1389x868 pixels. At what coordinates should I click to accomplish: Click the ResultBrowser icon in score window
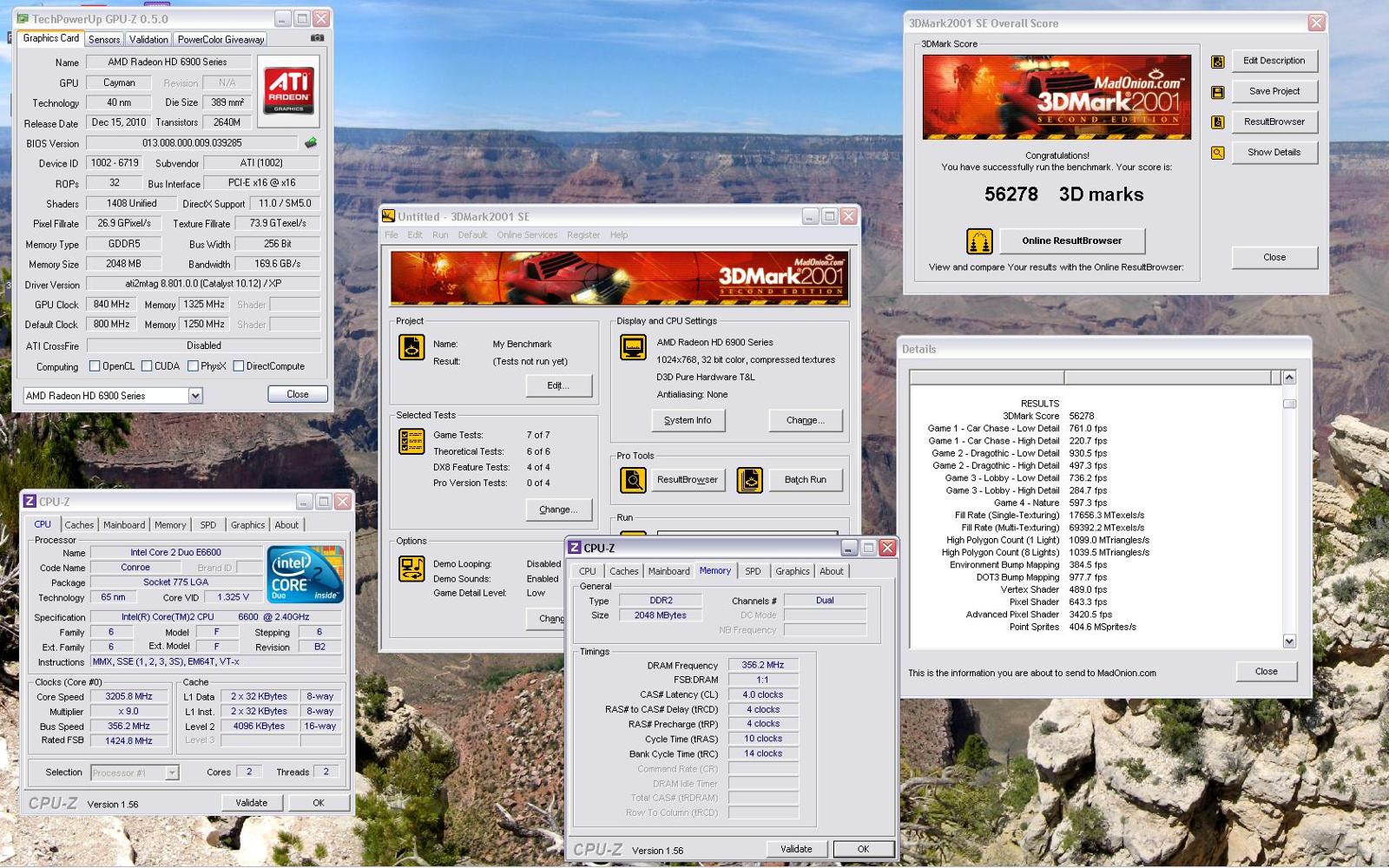click(1218, 122)
